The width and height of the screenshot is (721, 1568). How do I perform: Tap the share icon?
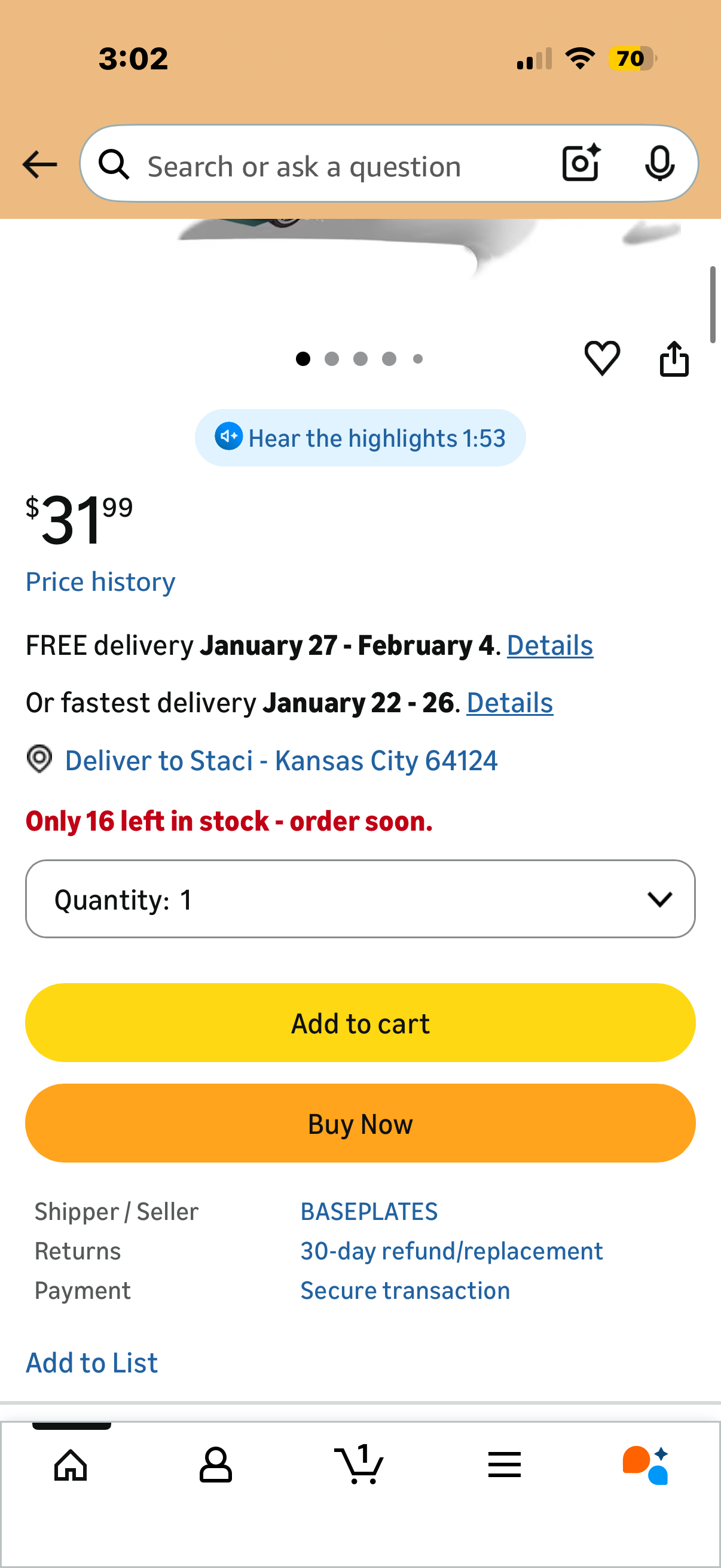click(x=674, y=359)
